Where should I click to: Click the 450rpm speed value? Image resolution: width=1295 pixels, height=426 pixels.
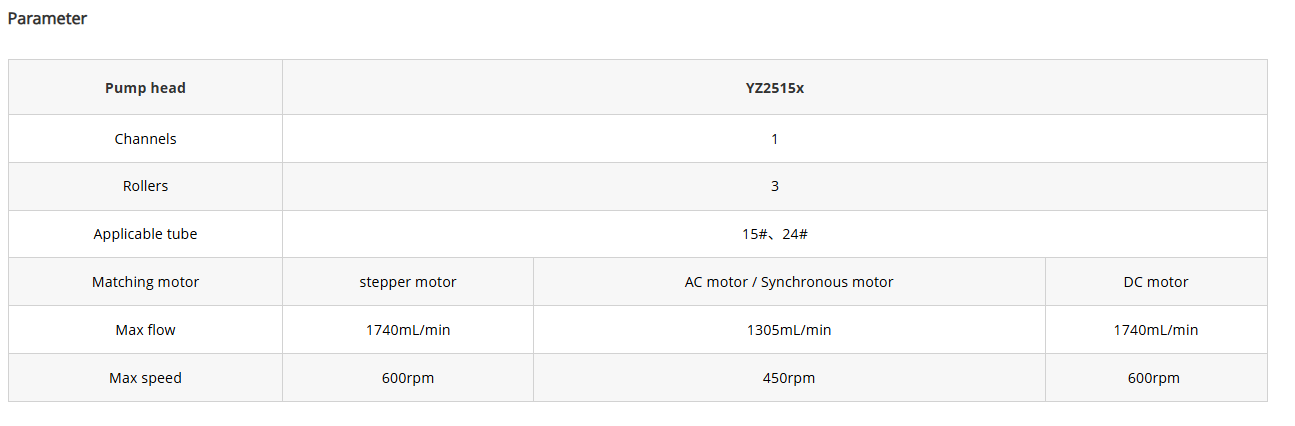[x=790, y=378]
